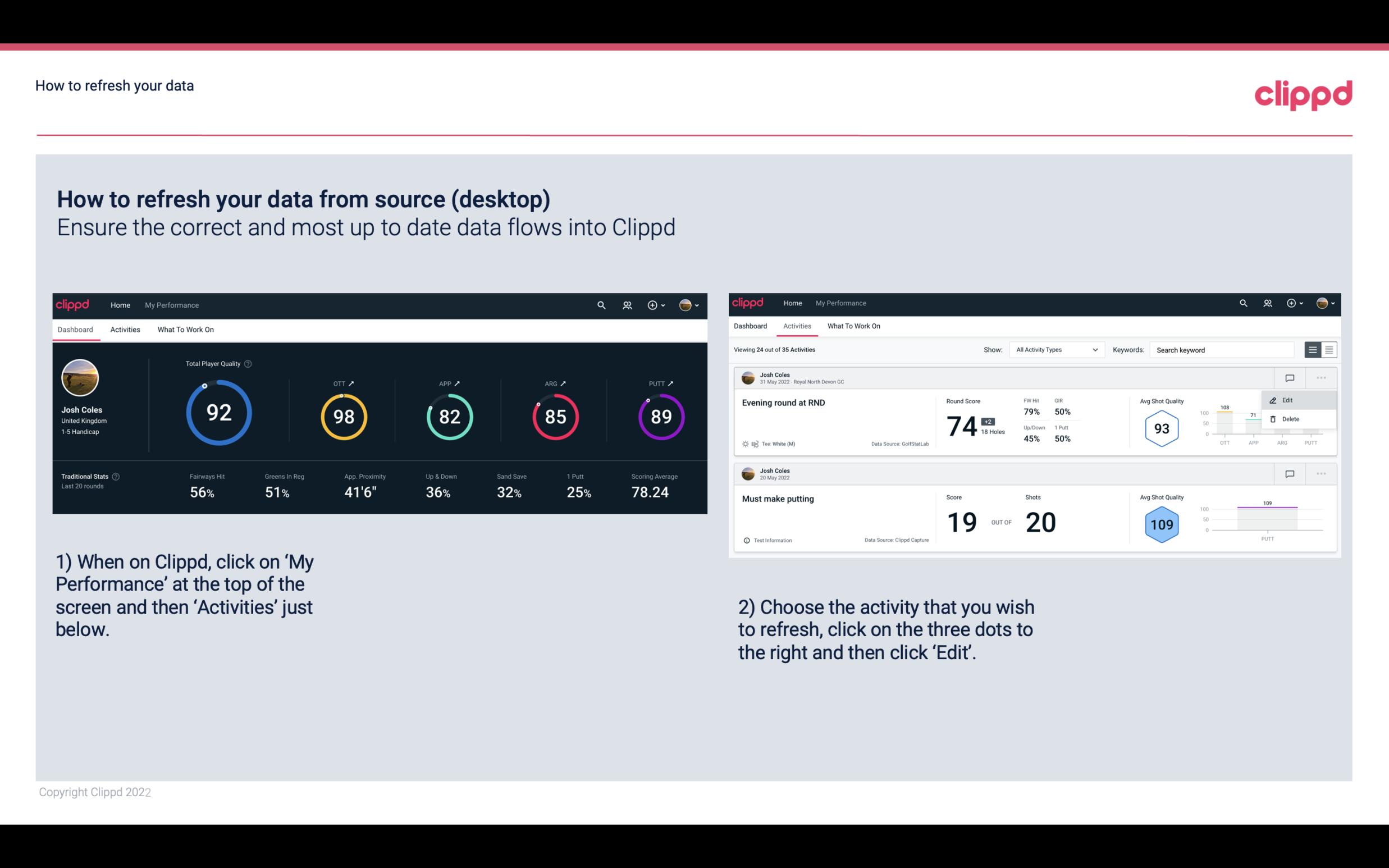
Task: Switch to the What To Work On tab
Action: point(185,329)
